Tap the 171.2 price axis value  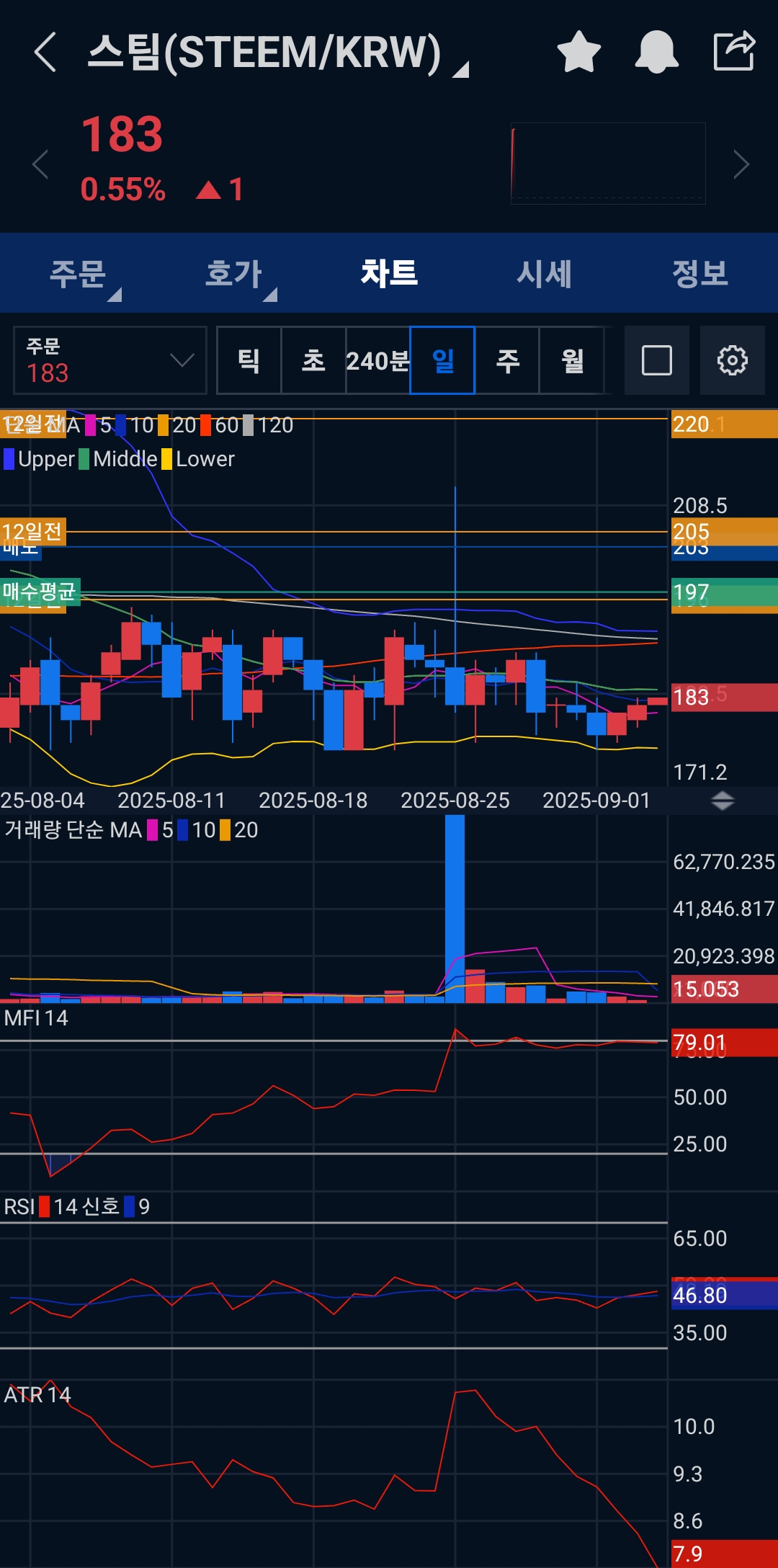tap(699, 772)
